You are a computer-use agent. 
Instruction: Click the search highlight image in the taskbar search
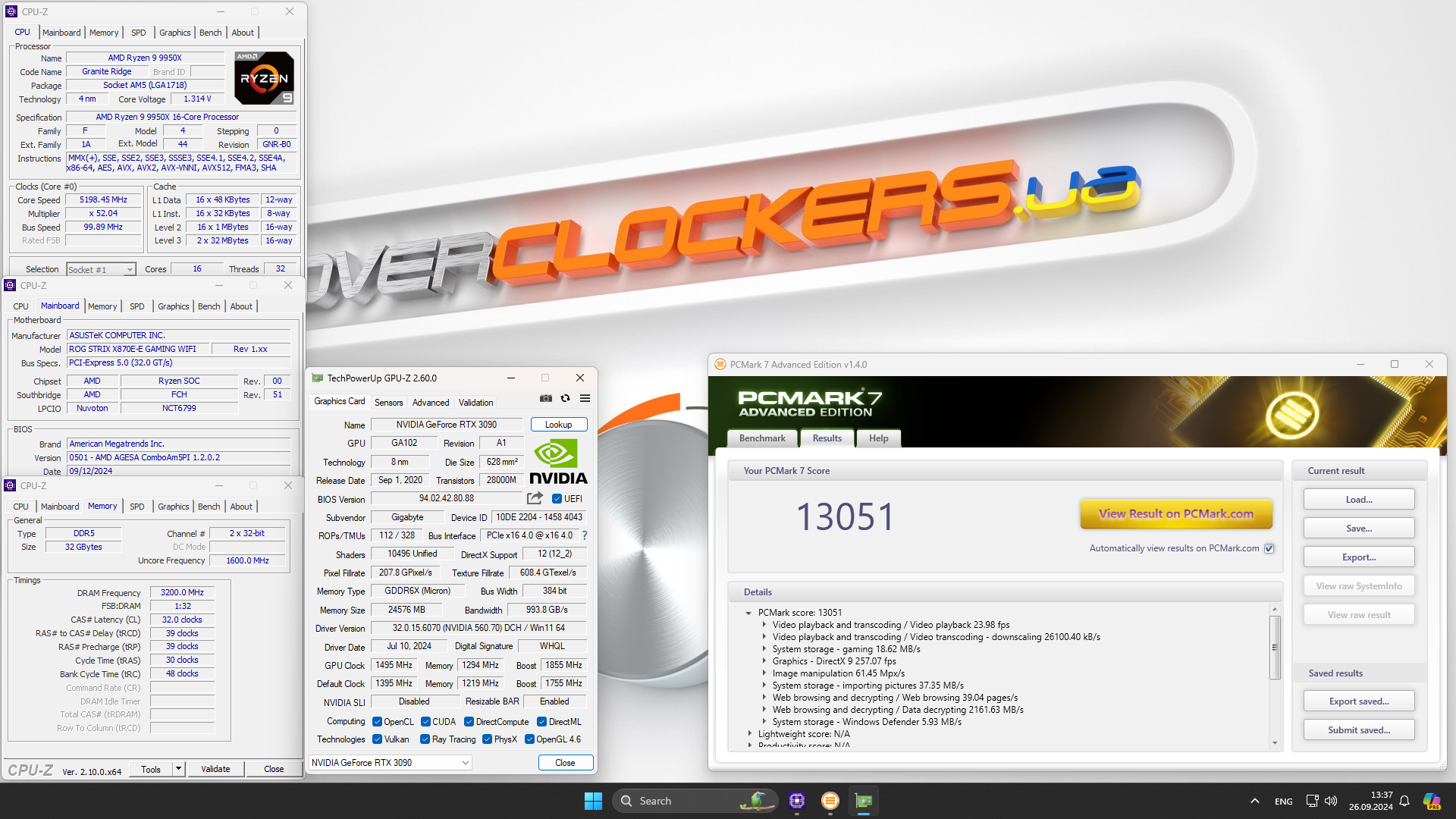click(756, 801)
